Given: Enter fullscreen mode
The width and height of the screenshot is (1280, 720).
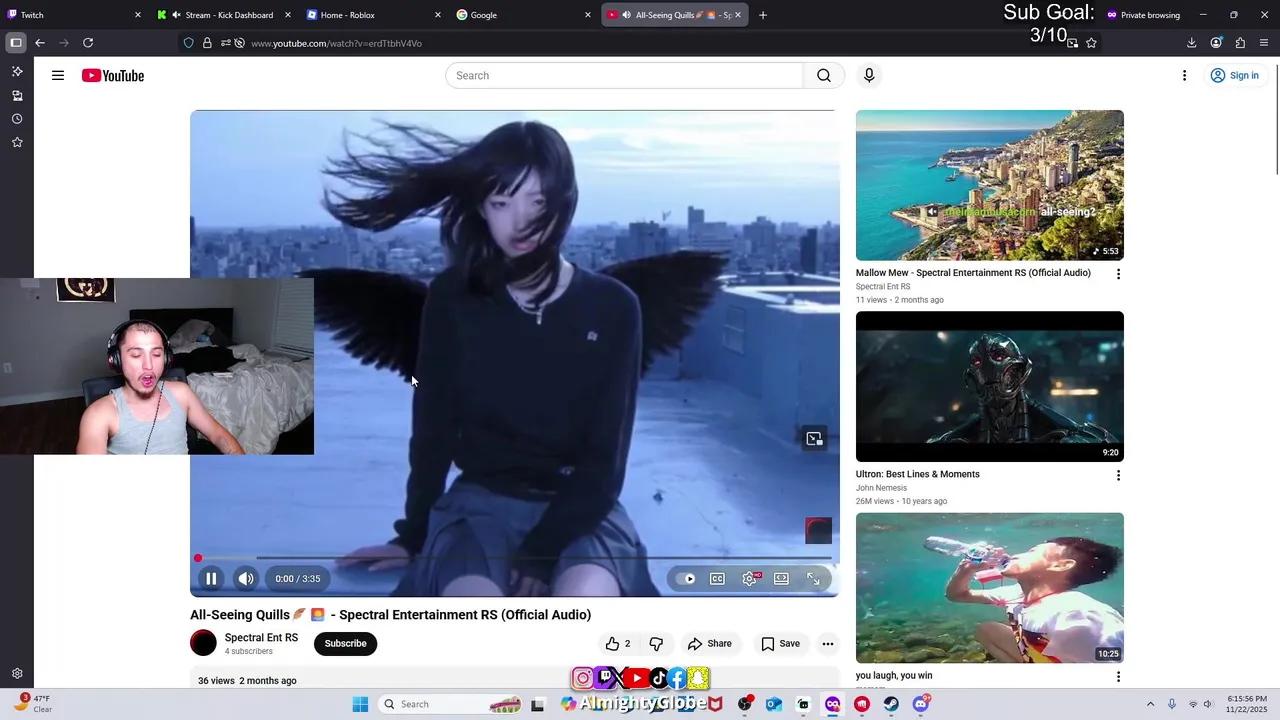Looking at the screenshot, I should [813, 578].
